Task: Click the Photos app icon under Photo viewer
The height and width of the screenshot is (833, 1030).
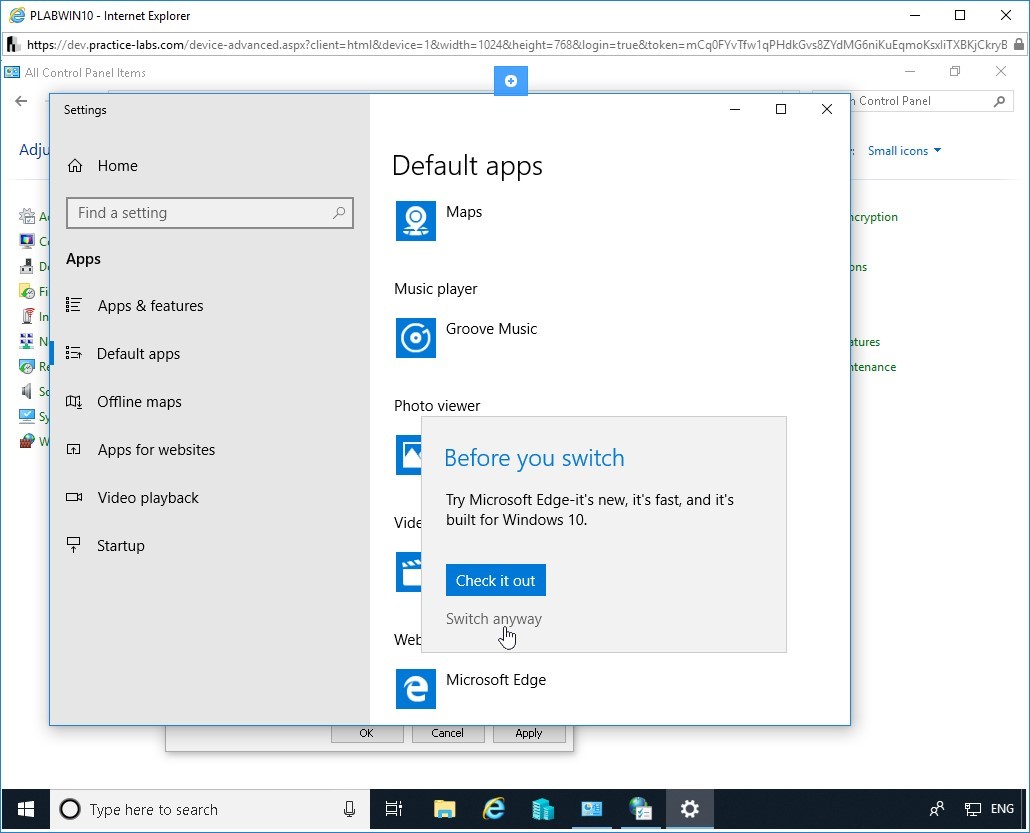Action: (x=409, y=455)
